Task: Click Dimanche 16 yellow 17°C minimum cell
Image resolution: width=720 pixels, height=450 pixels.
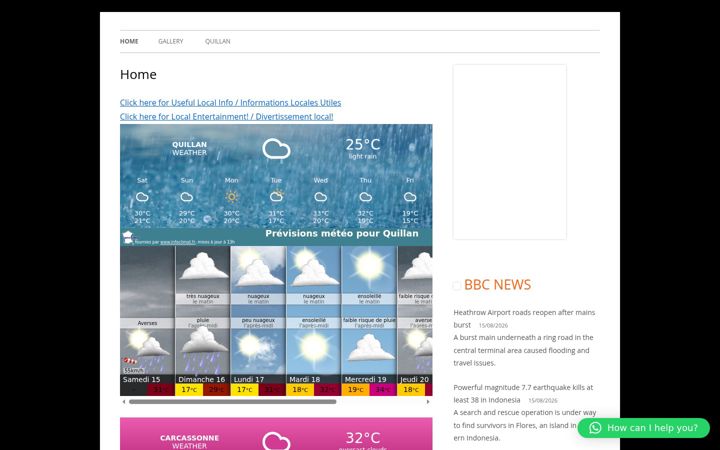Action: click(189, 390)
